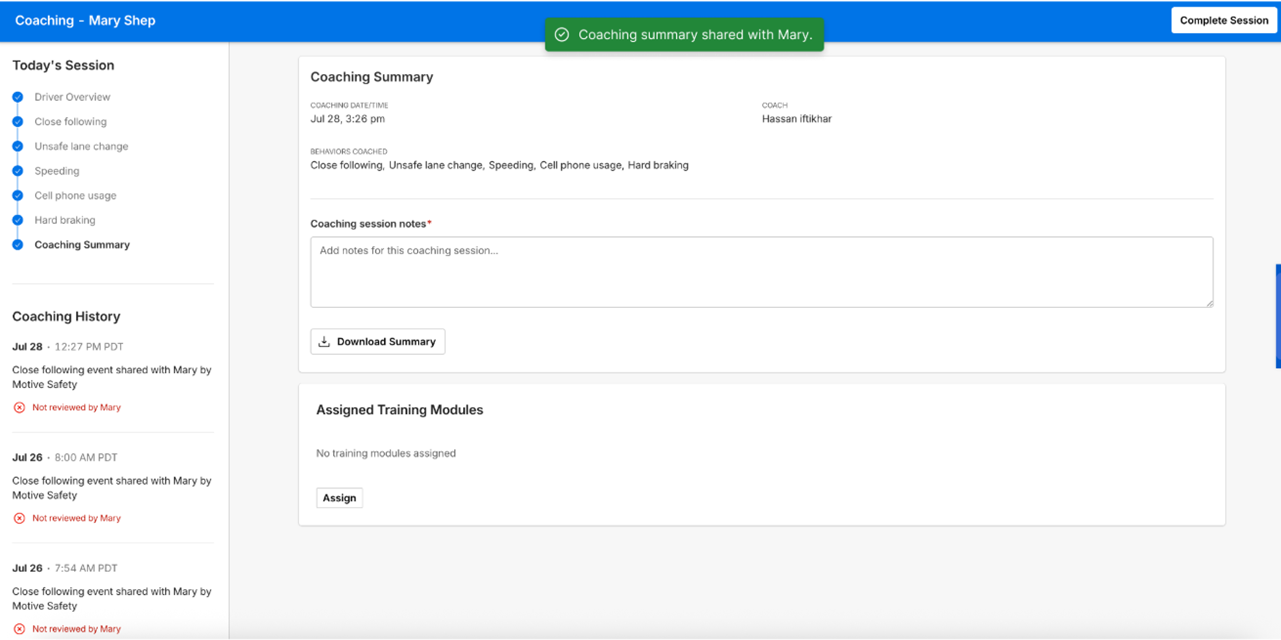Click into the coaching session notes field

pos(762,272)
